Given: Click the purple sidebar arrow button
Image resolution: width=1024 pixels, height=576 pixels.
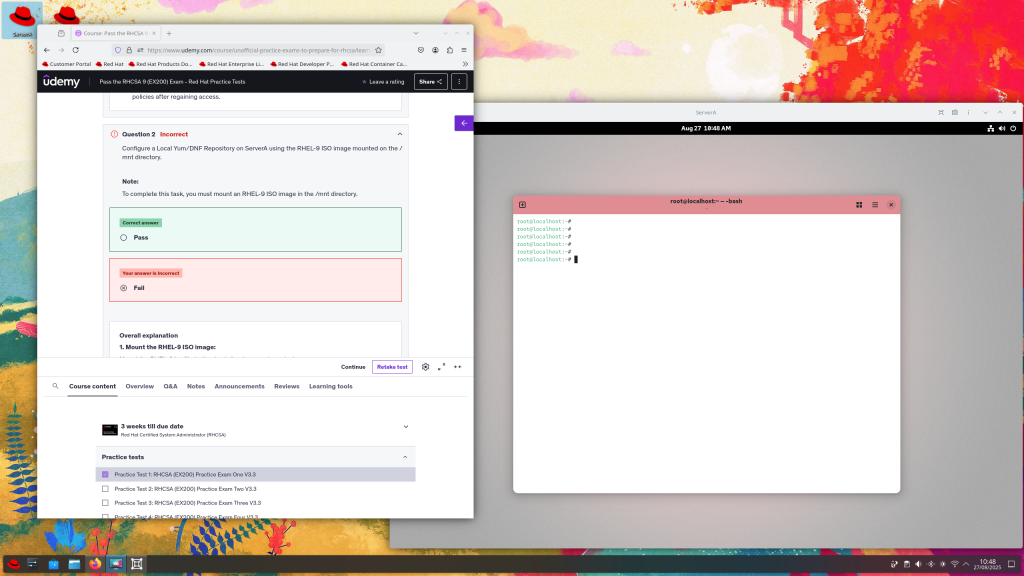Looking at the screenshot, I should [464, 123].
